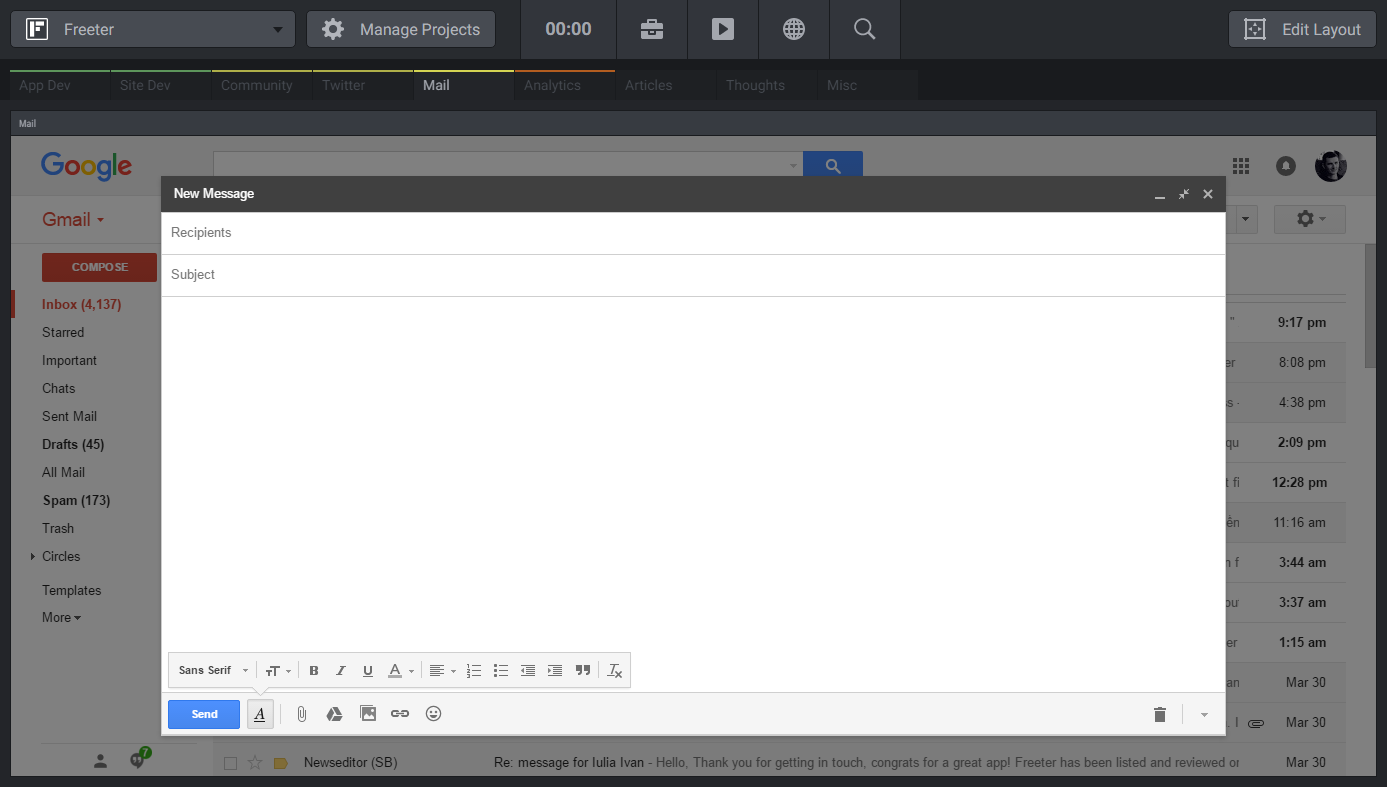Open more compose options arrow
Image resolution: width=1387 pixels, height=787 pixels.
click(1204, 714)
